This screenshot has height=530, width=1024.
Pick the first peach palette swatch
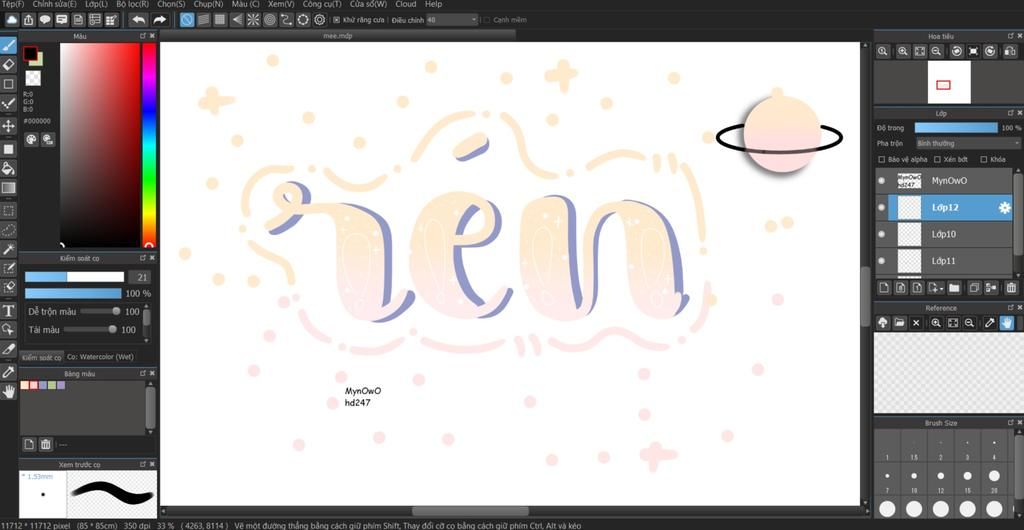tap(25, 386)
